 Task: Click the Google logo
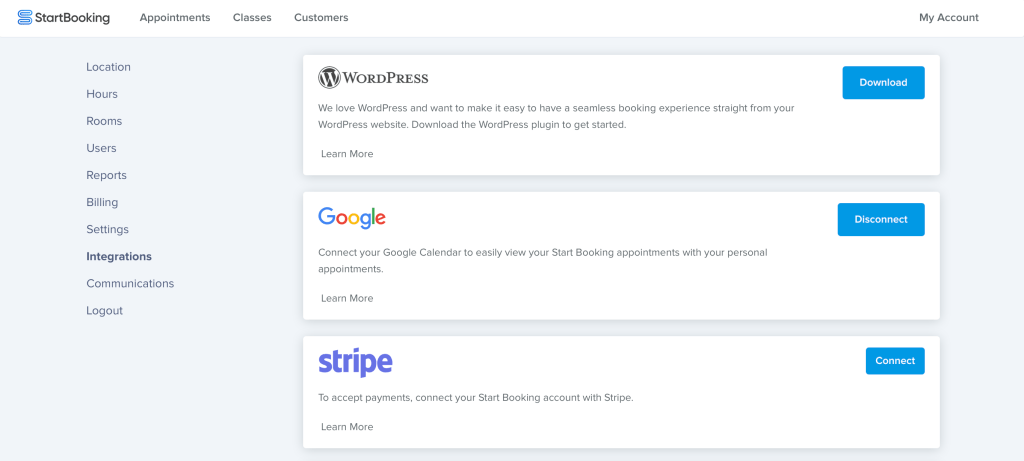click(351, 218)
